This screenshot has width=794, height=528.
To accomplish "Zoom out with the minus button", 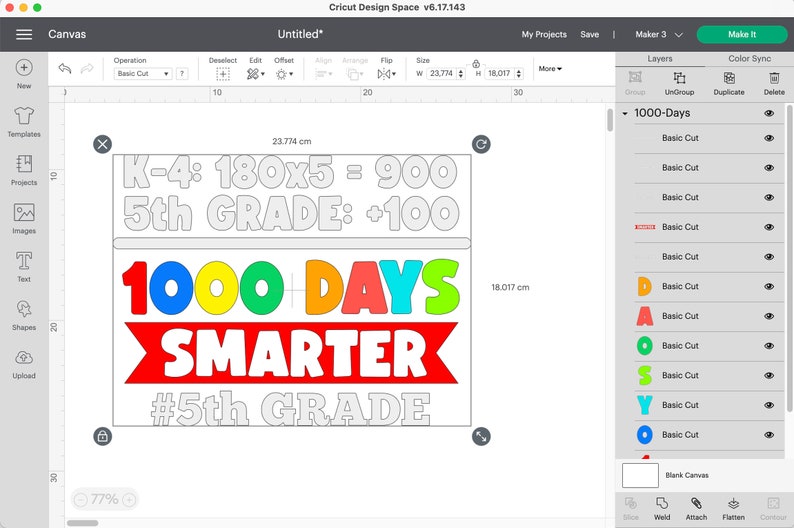I will pos(81,500).
